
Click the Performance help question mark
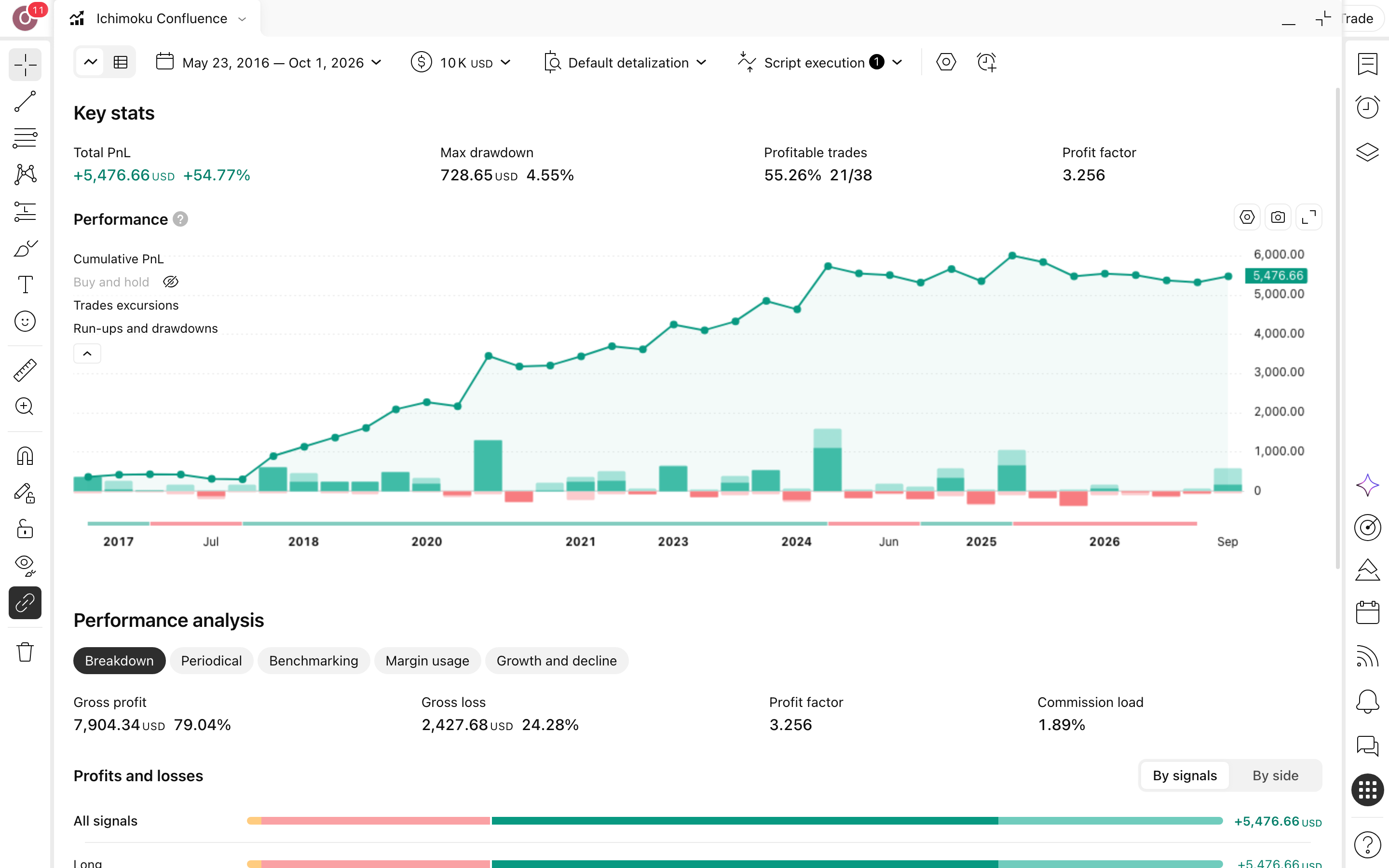tap(180, 219)
